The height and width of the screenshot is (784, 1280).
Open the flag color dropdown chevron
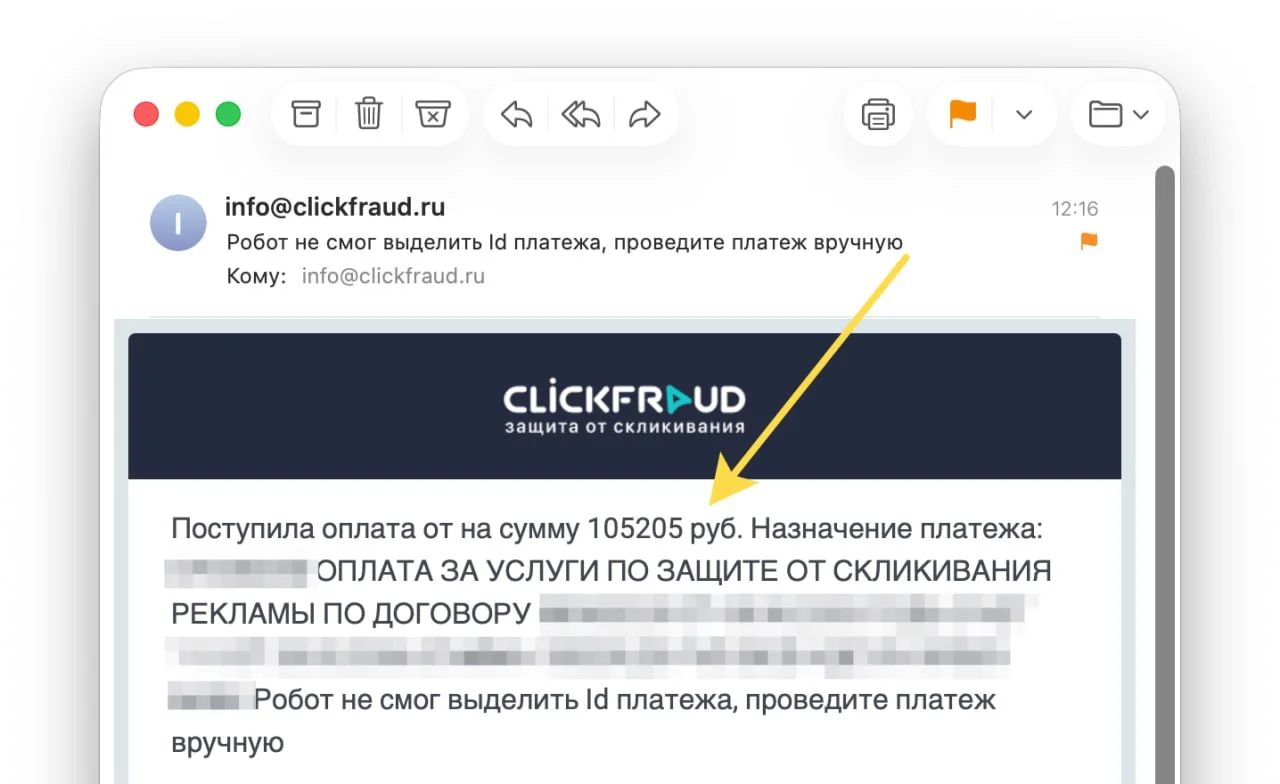point(1023,115)
